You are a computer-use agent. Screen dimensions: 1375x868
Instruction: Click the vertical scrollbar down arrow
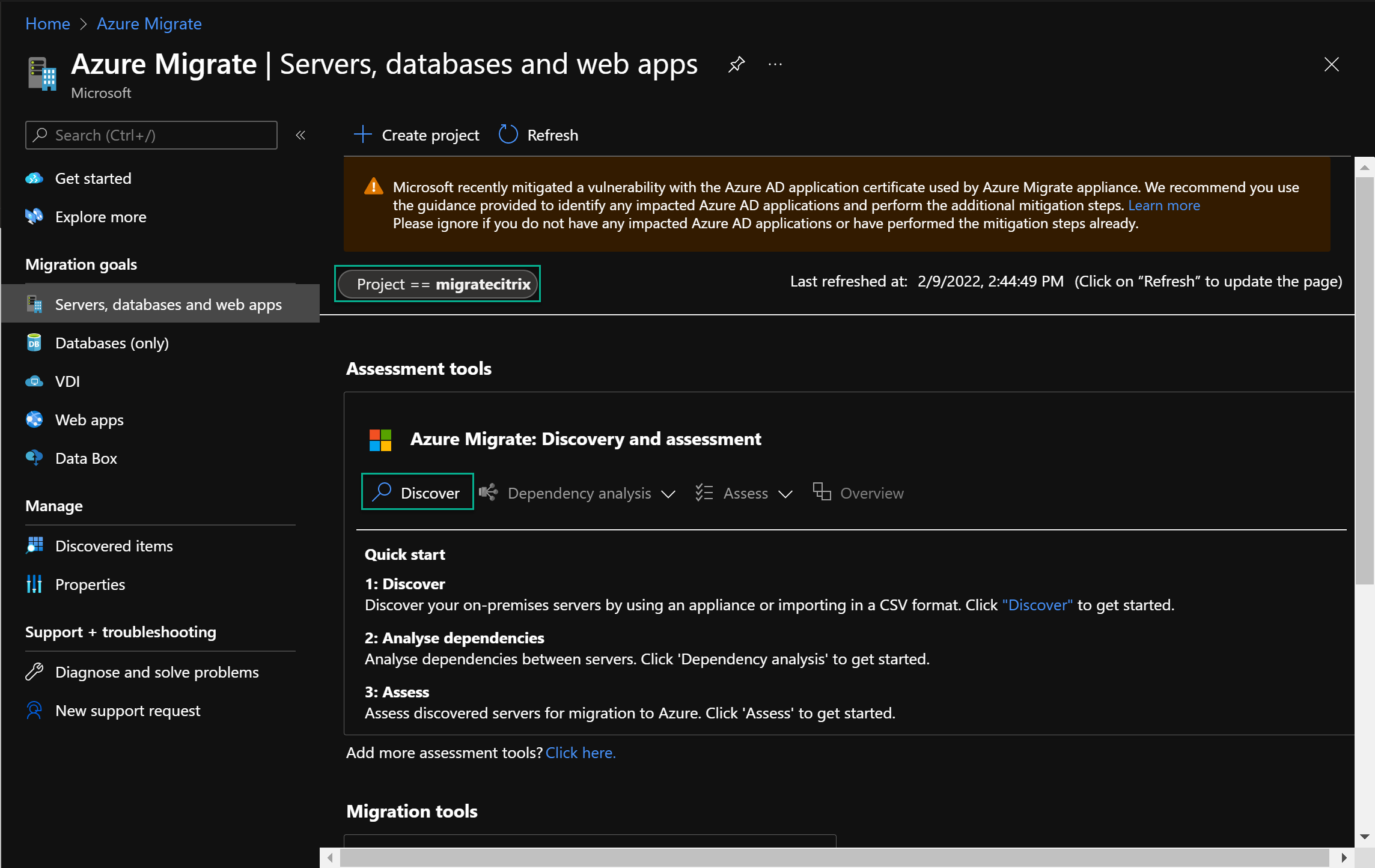[x=1364, y=836]
